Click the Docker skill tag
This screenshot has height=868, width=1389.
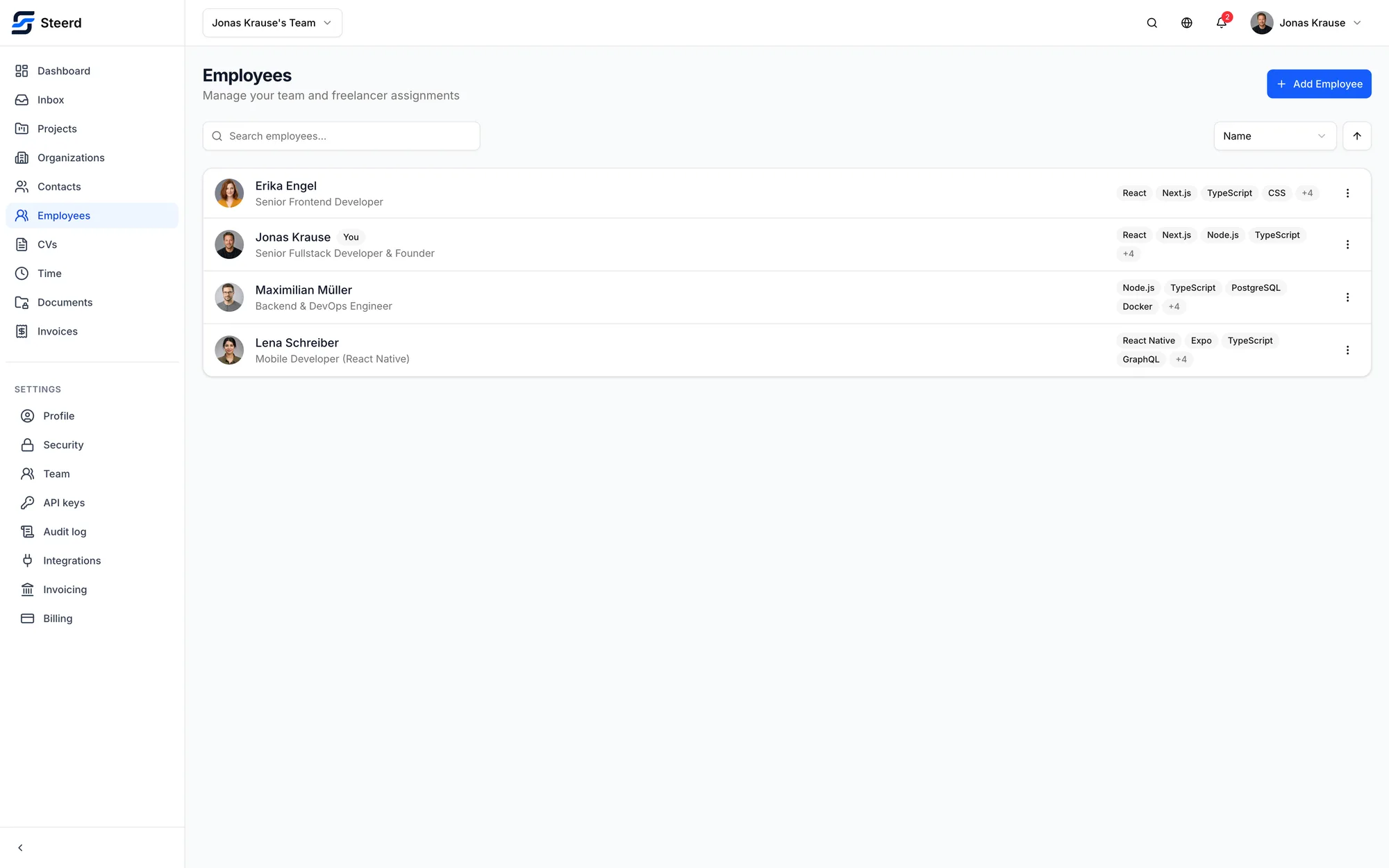coord(1137,306)
